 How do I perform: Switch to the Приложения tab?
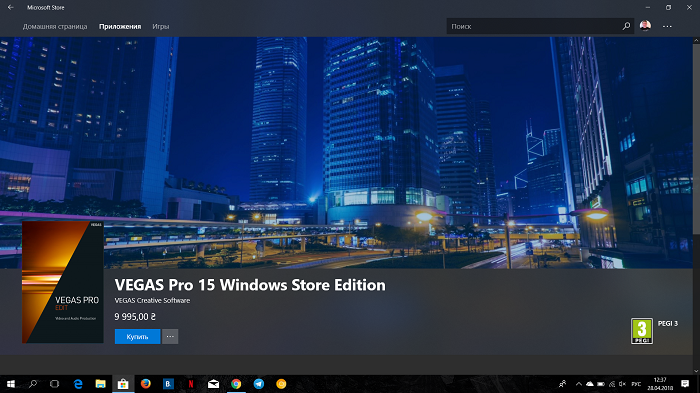click(120, 27)
